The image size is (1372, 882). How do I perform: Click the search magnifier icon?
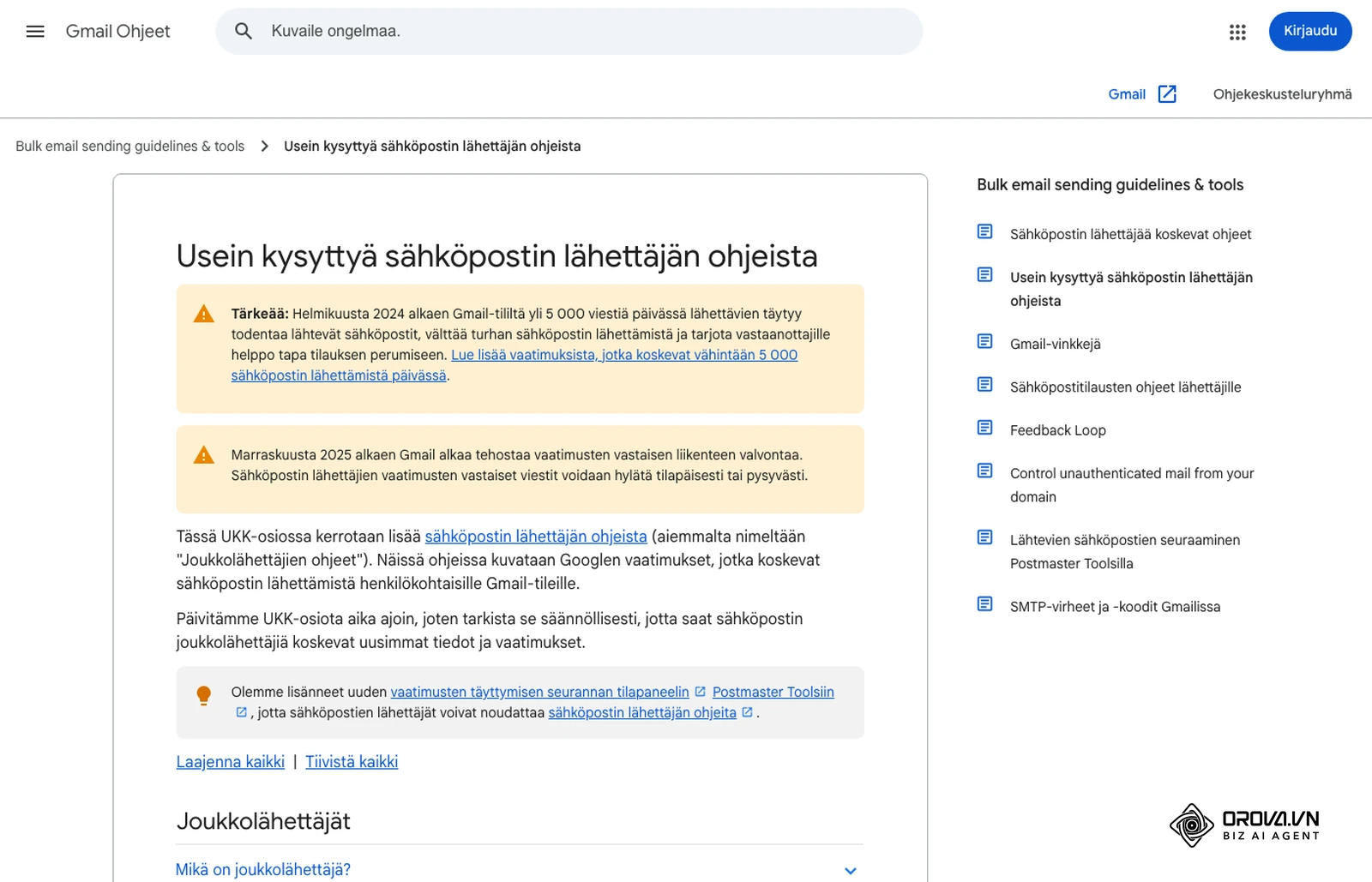[244, 32]
